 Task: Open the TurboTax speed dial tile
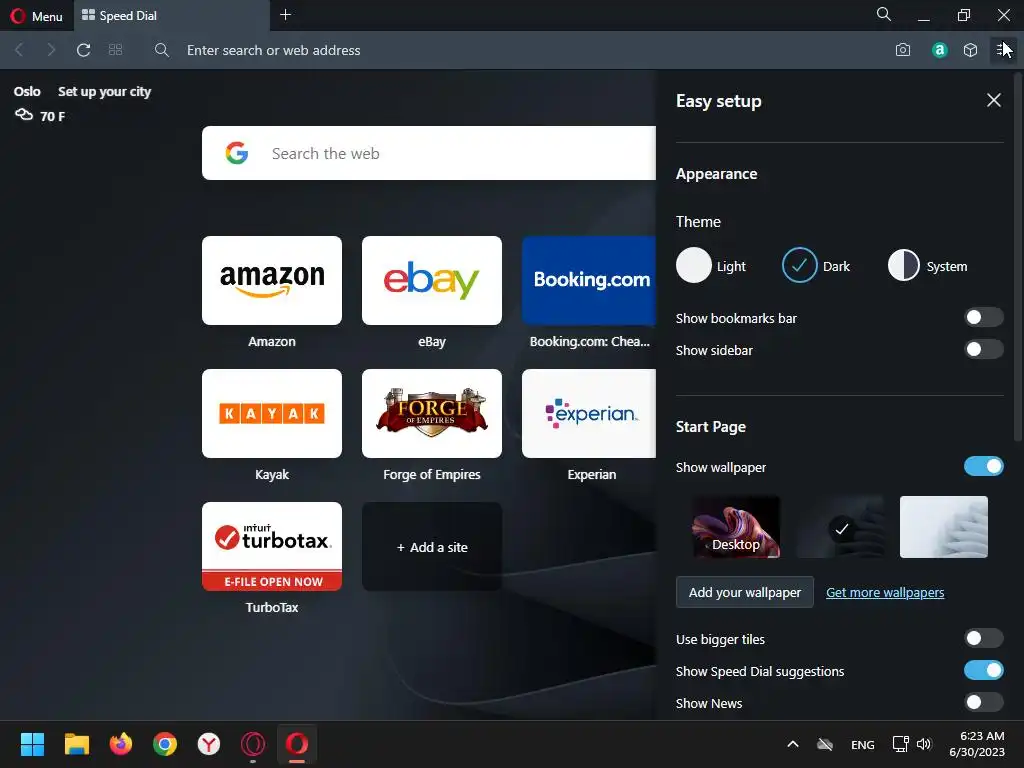[x=272, y=547]
